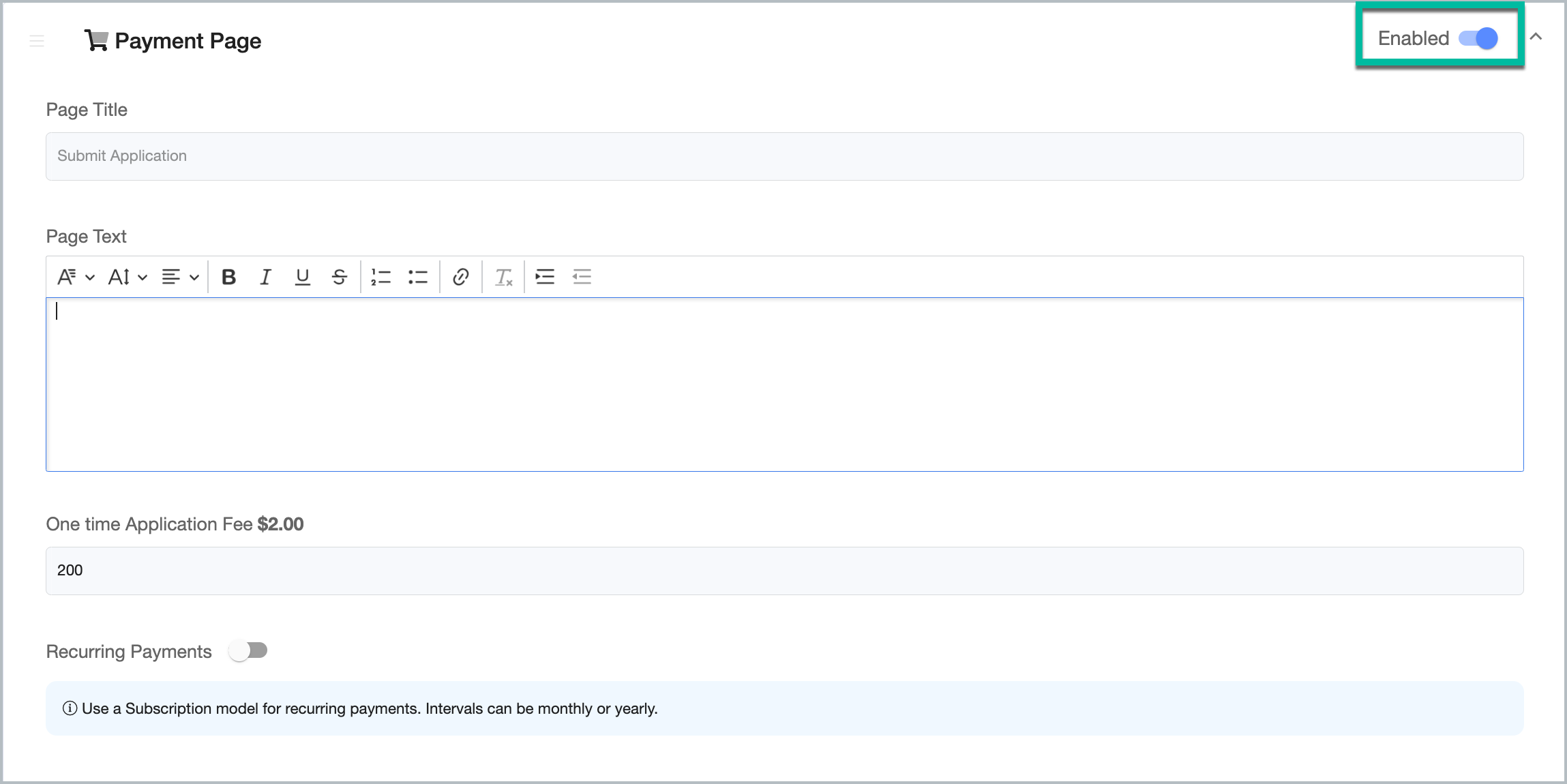Turn on Recurring Payments switch
Viewport: 1567px width, 784px height.
248,651
